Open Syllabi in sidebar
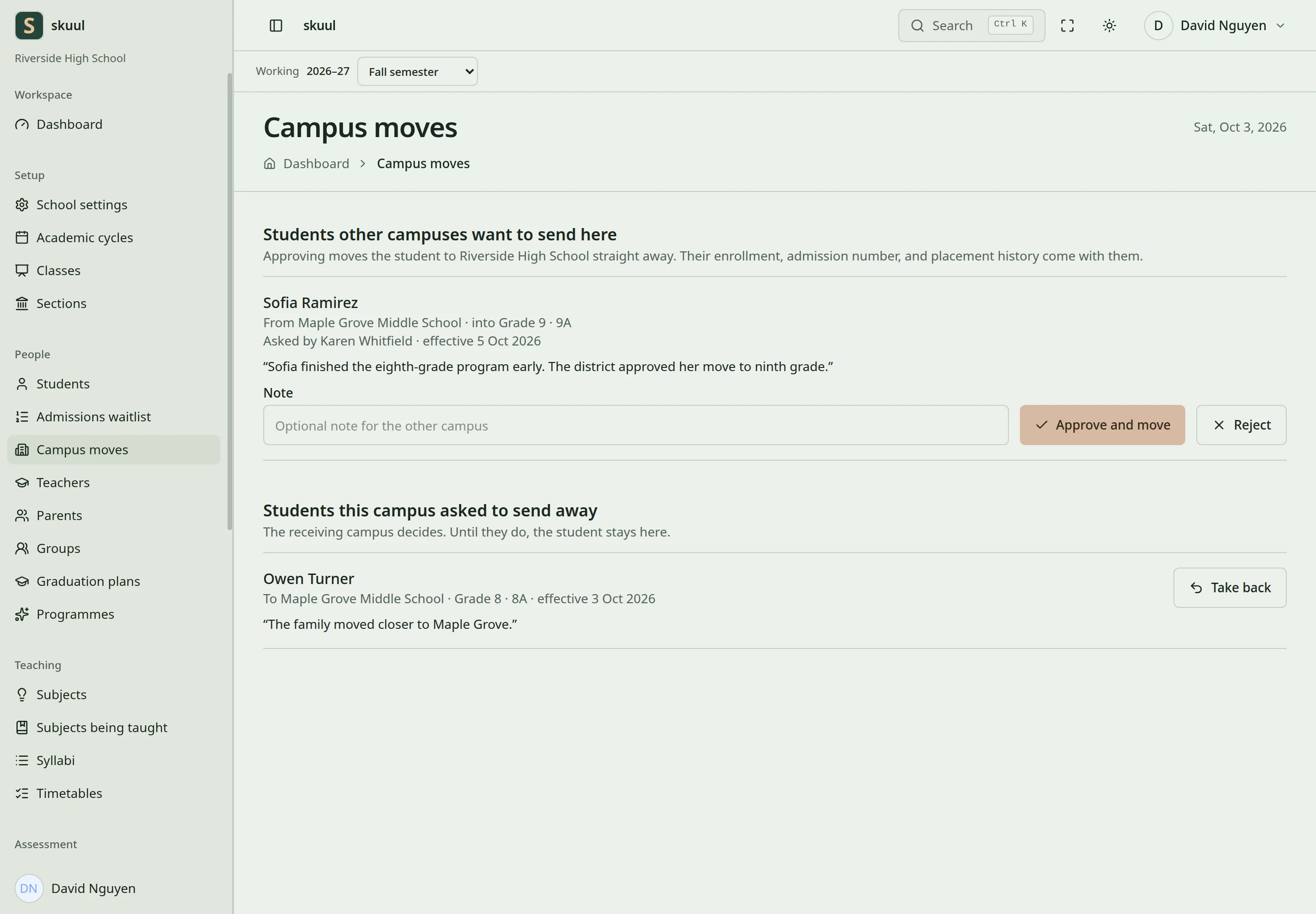The height and width of the screenshot is (914, 1316). pos(113,760)
